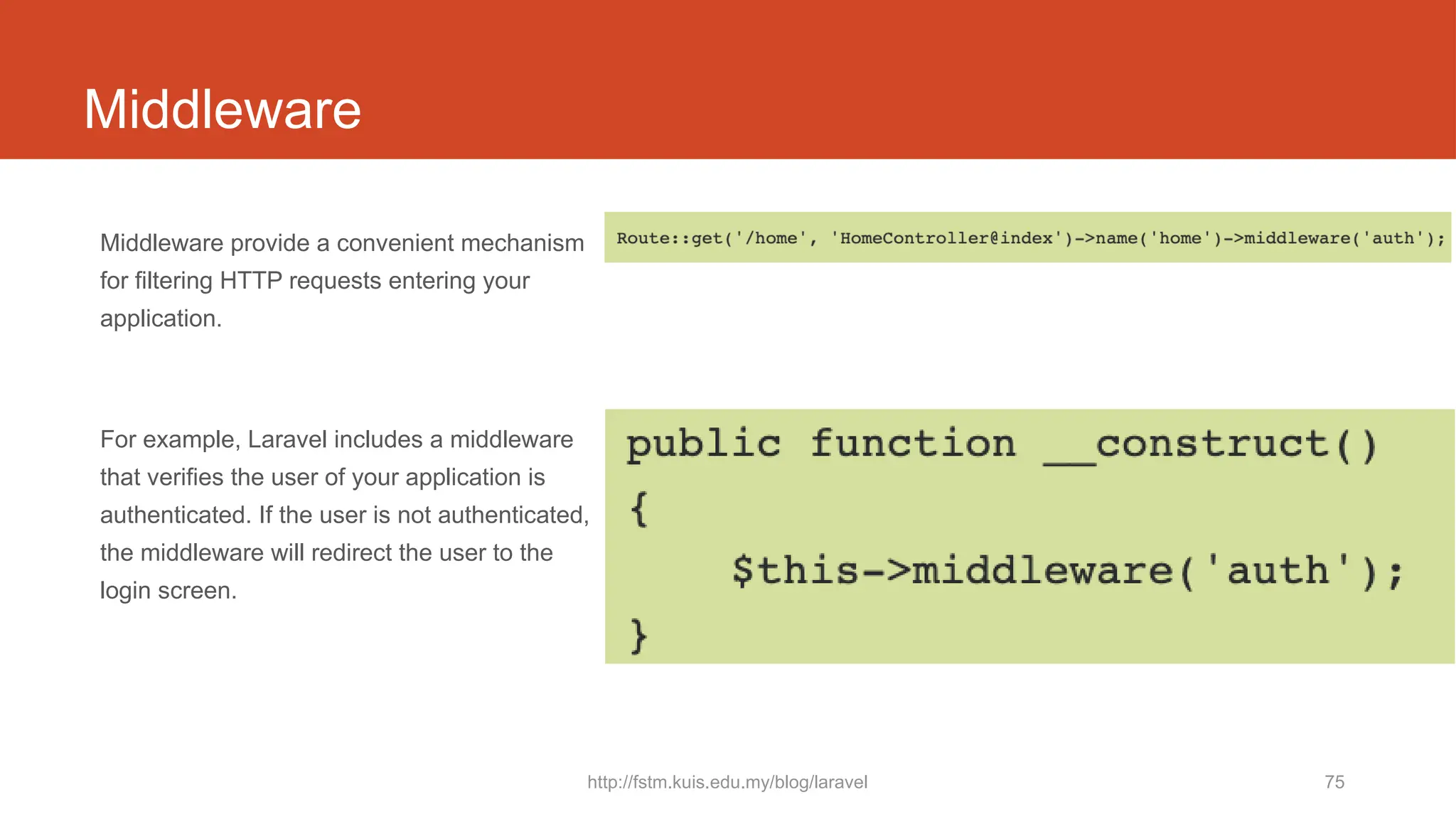Select the Route::get code snippet line
The image size is (1456, 819).
tap(1030, 238)
